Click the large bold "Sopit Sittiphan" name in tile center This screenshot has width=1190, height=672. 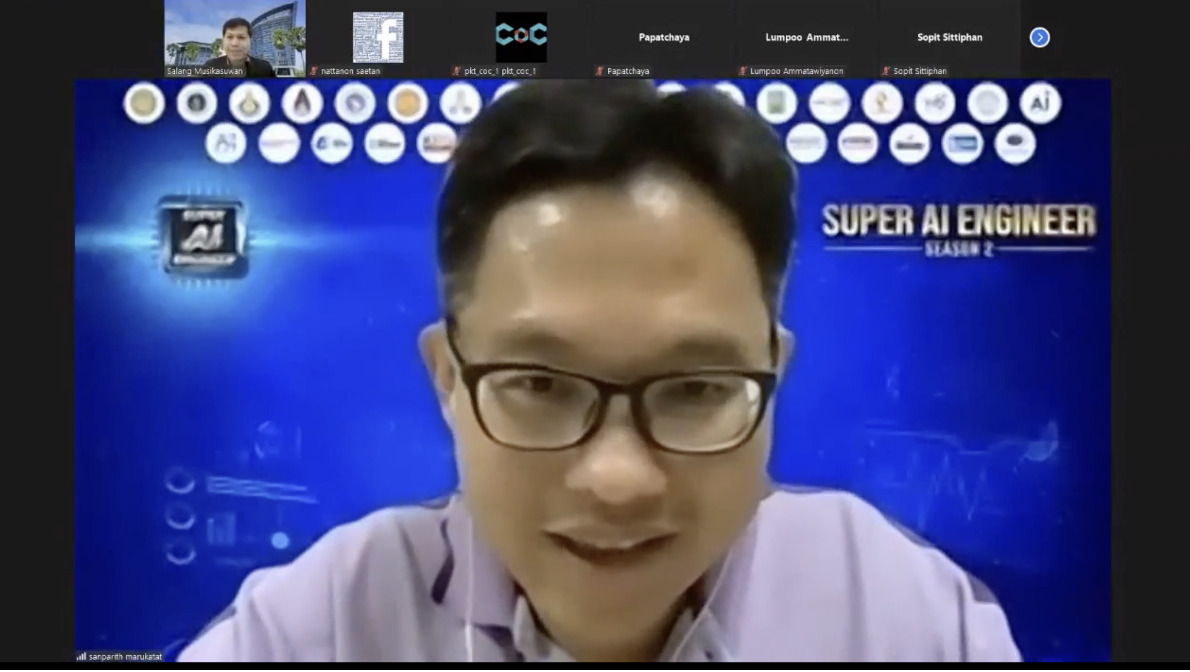click(x=949, y=37)
